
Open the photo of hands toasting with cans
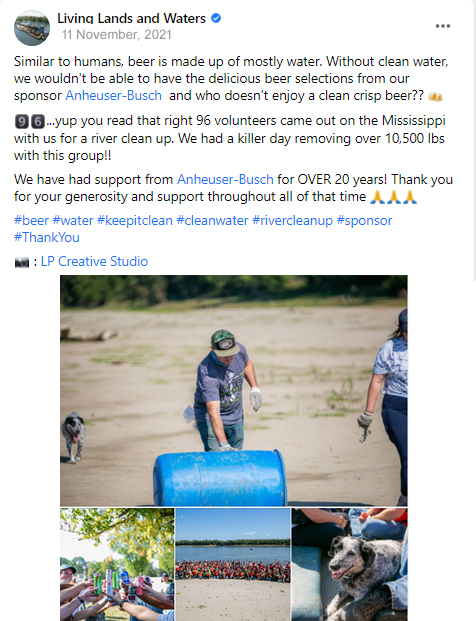click(x=117, y=564)
